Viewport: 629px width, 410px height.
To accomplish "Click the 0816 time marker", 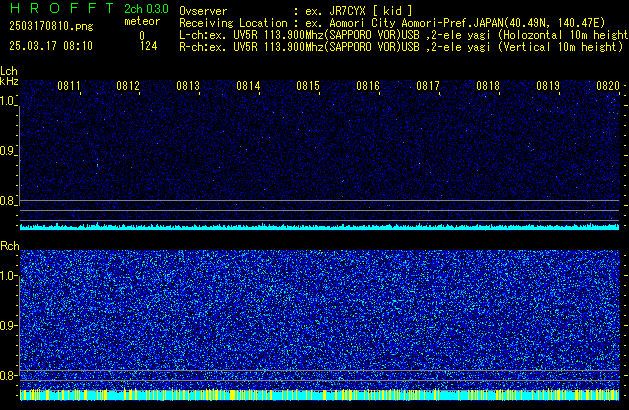I will pyautogui.click(x=368, y=86).
